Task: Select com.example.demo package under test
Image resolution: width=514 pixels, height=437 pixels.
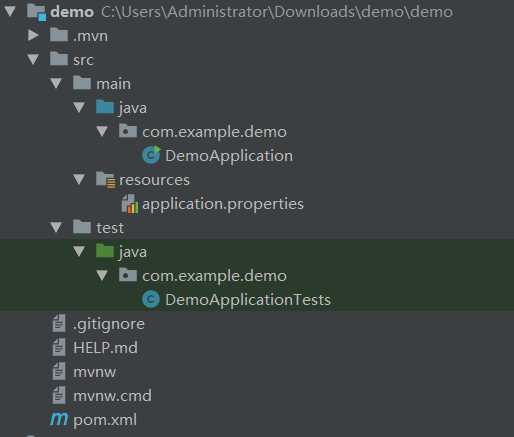Action: click(x=214, y=276)
